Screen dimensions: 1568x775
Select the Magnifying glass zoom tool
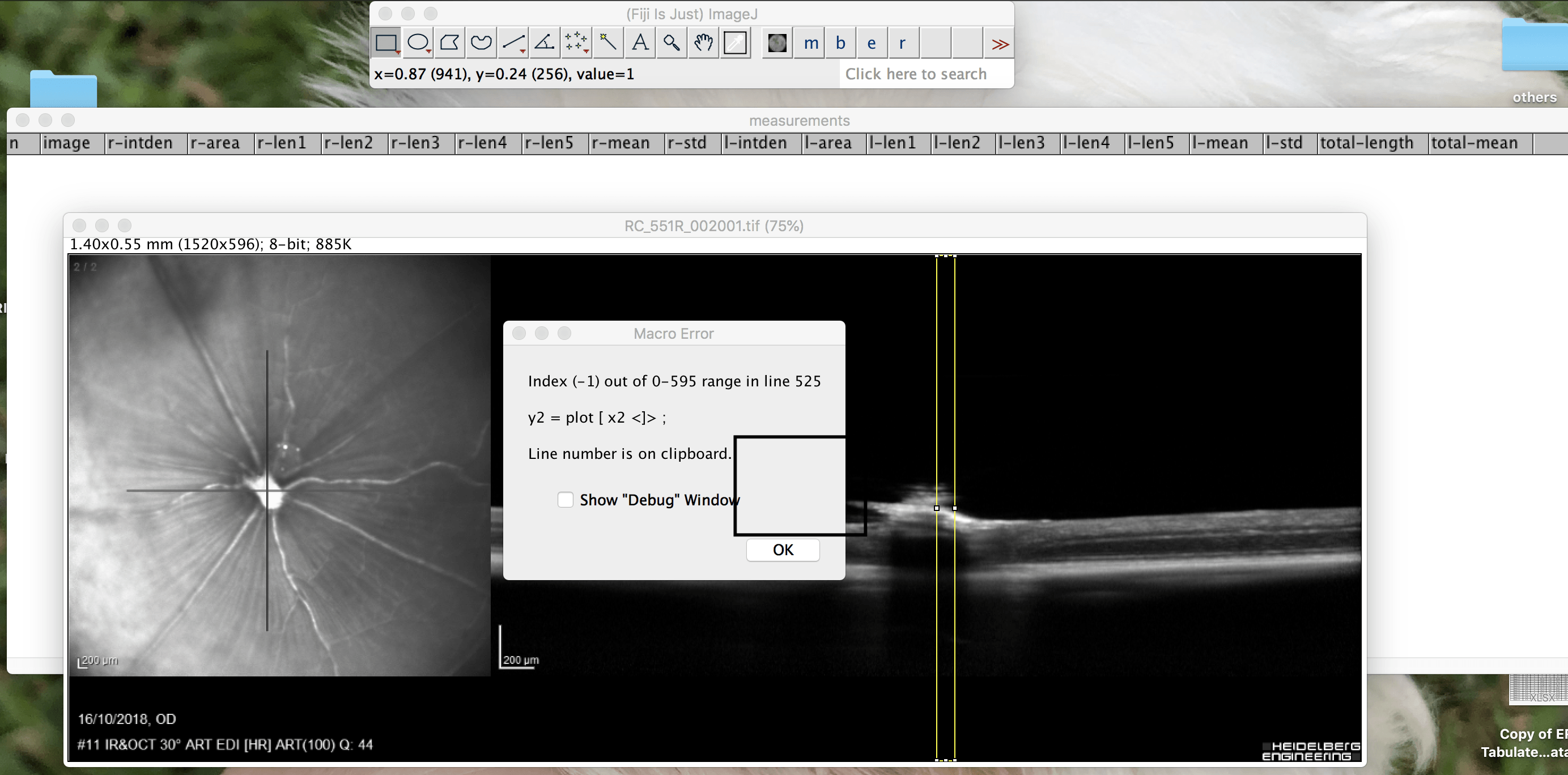(x=672, y=43)
